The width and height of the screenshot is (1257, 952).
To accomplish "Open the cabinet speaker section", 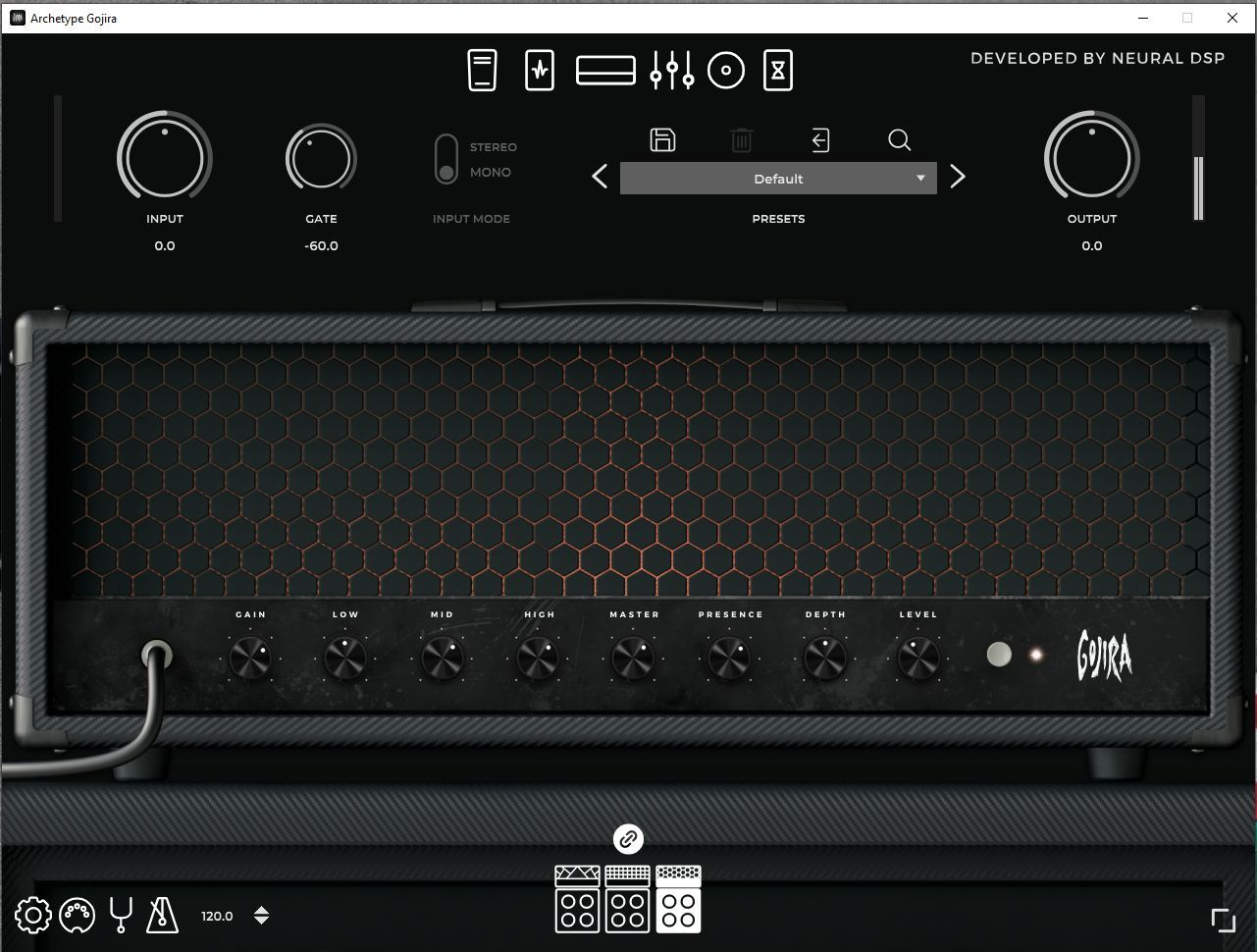I will pos(726,71).
